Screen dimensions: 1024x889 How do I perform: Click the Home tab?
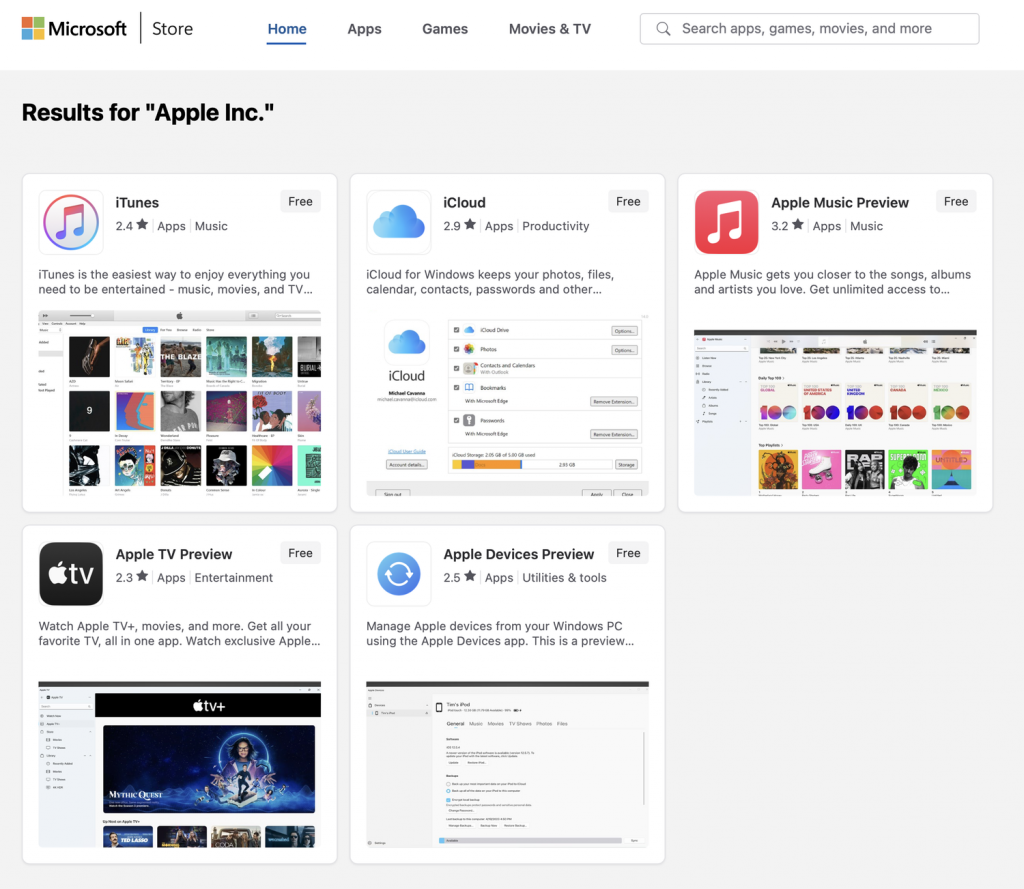(287, 29)
